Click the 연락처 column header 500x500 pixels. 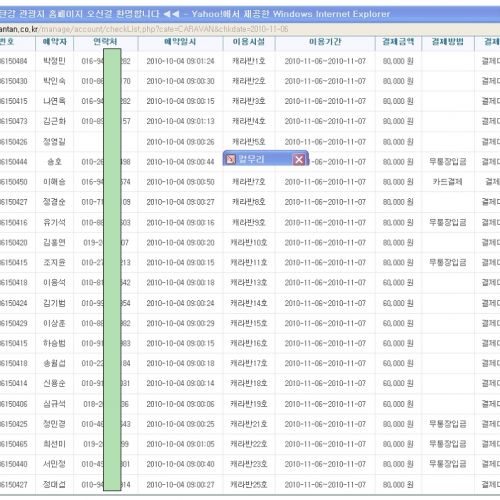click(105, 42)
